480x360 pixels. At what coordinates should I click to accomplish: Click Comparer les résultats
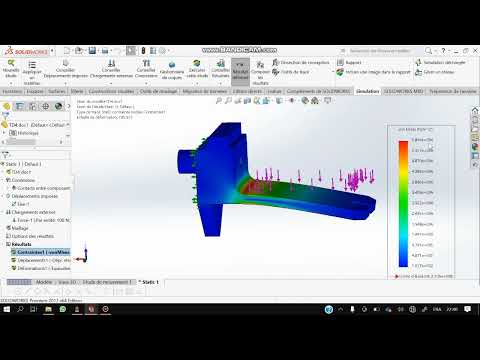click(260, 72)
